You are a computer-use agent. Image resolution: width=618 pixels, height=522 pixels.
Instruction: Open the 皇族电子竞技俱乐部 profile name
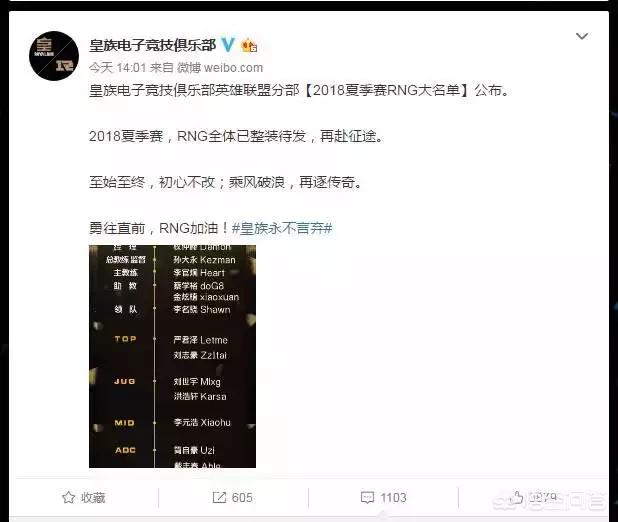tap(153, 45)
